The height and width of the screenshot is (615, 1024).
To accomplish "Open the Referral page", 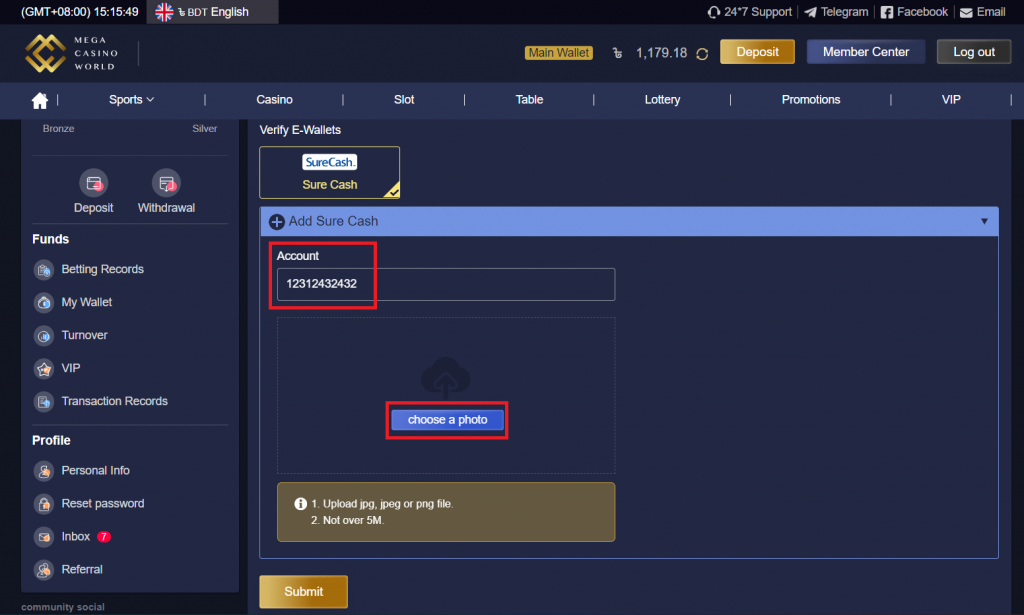I will tap(82, 569).
